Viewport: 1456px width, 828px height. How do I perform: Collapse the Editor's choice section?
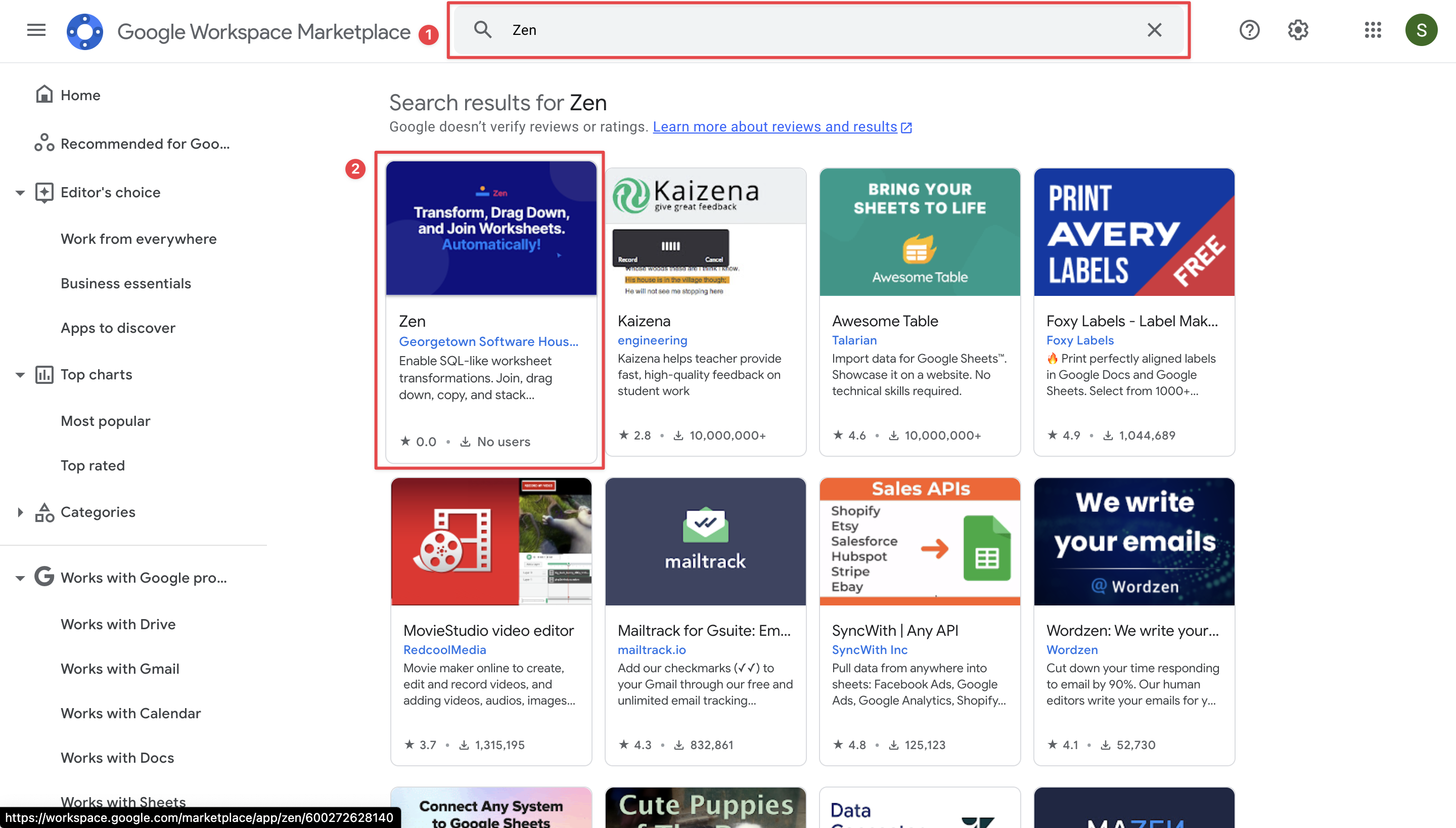[x=20, y=193]
